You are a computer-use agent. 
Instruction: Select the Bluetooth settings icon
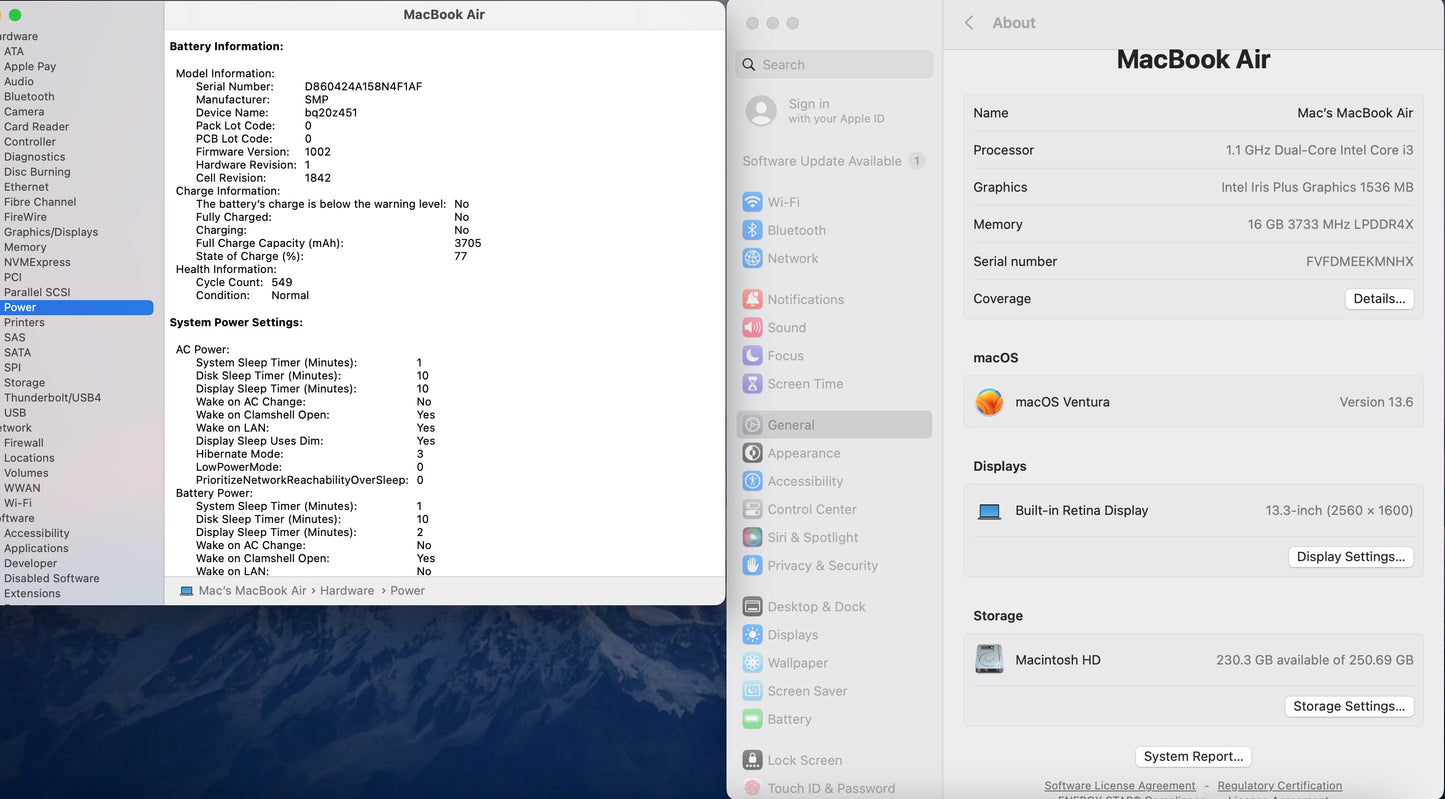pos(752,230)
